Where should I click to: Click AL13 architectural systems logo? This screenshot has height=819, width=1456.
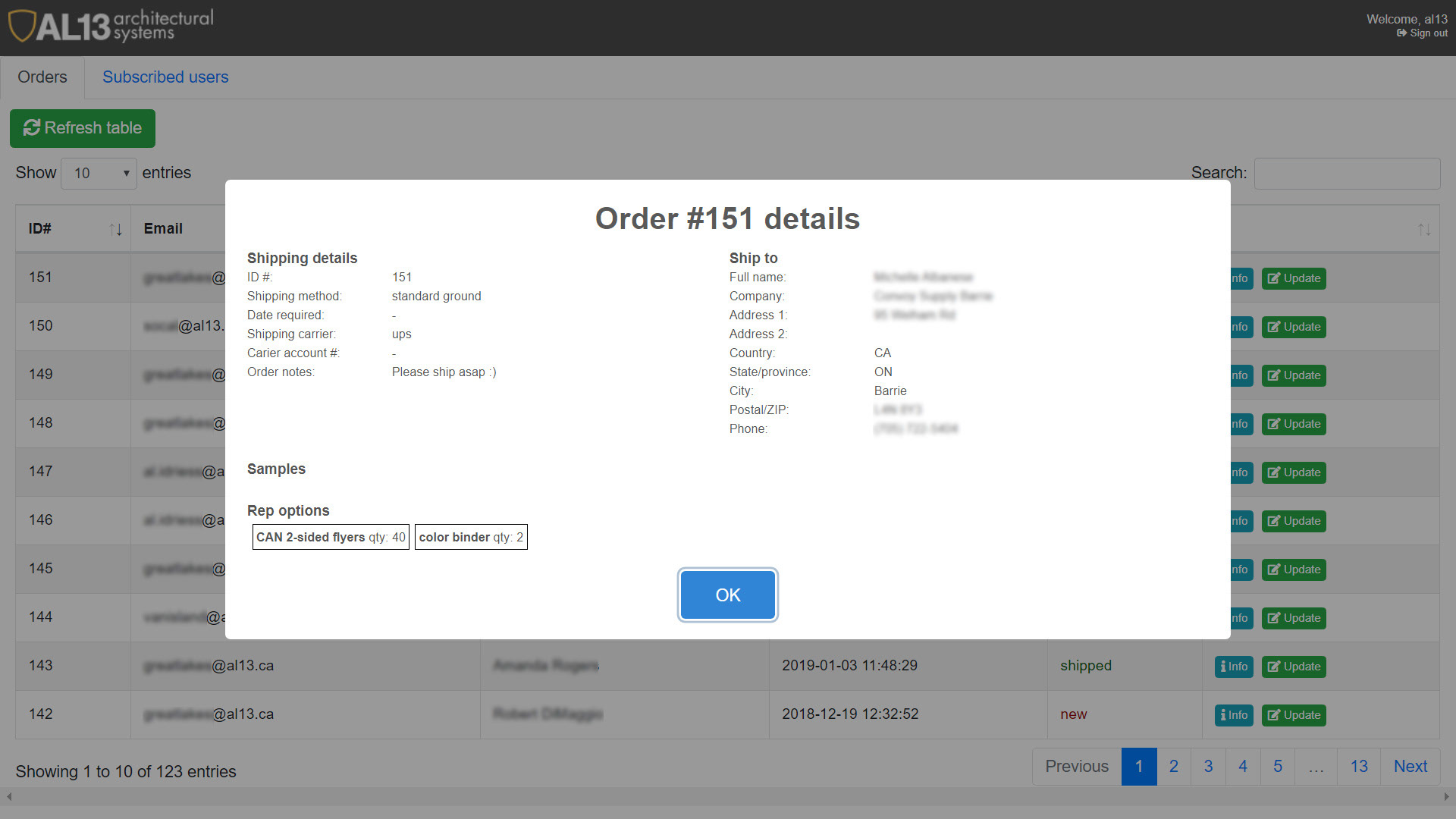111,27
